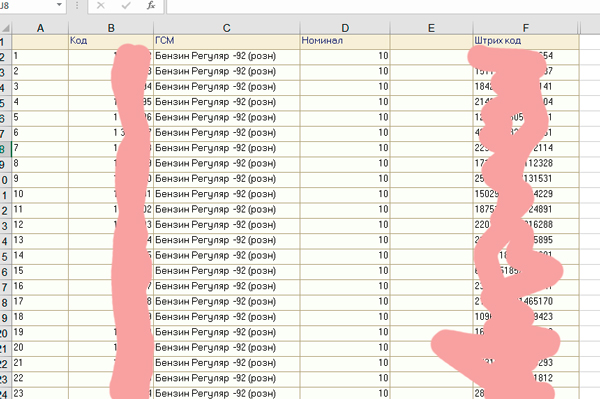Screen dimensions: 600x399
Task: Click empty cell E8
Action: [431, 148]
